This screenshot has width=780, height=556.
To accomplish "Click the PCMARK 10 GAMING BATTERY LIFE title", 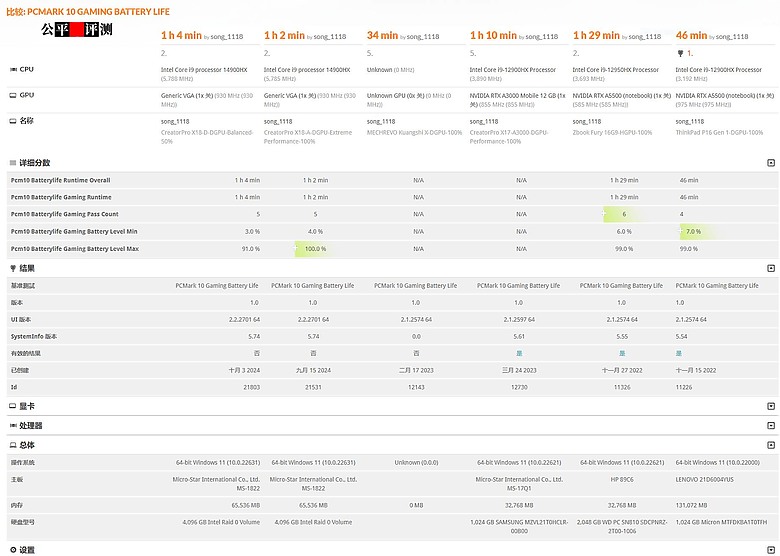I will (98, 11).
